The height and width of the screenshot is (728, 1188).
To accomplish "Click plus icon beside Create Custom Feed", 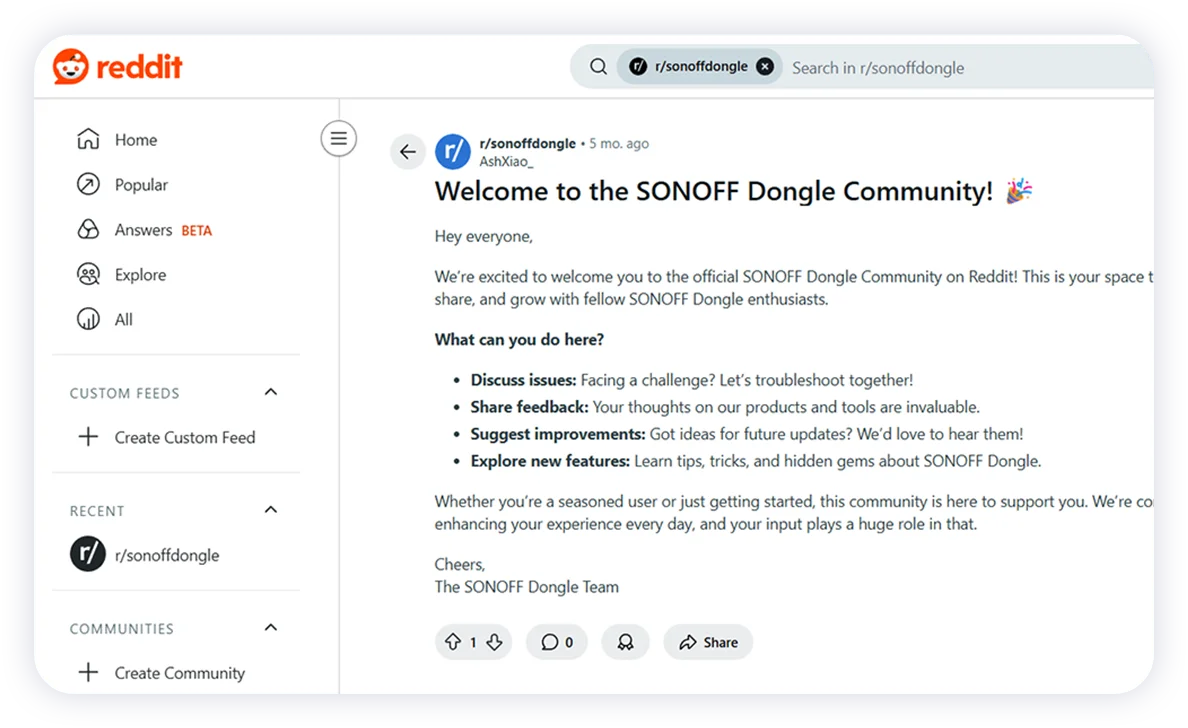I will coord(88,437).
